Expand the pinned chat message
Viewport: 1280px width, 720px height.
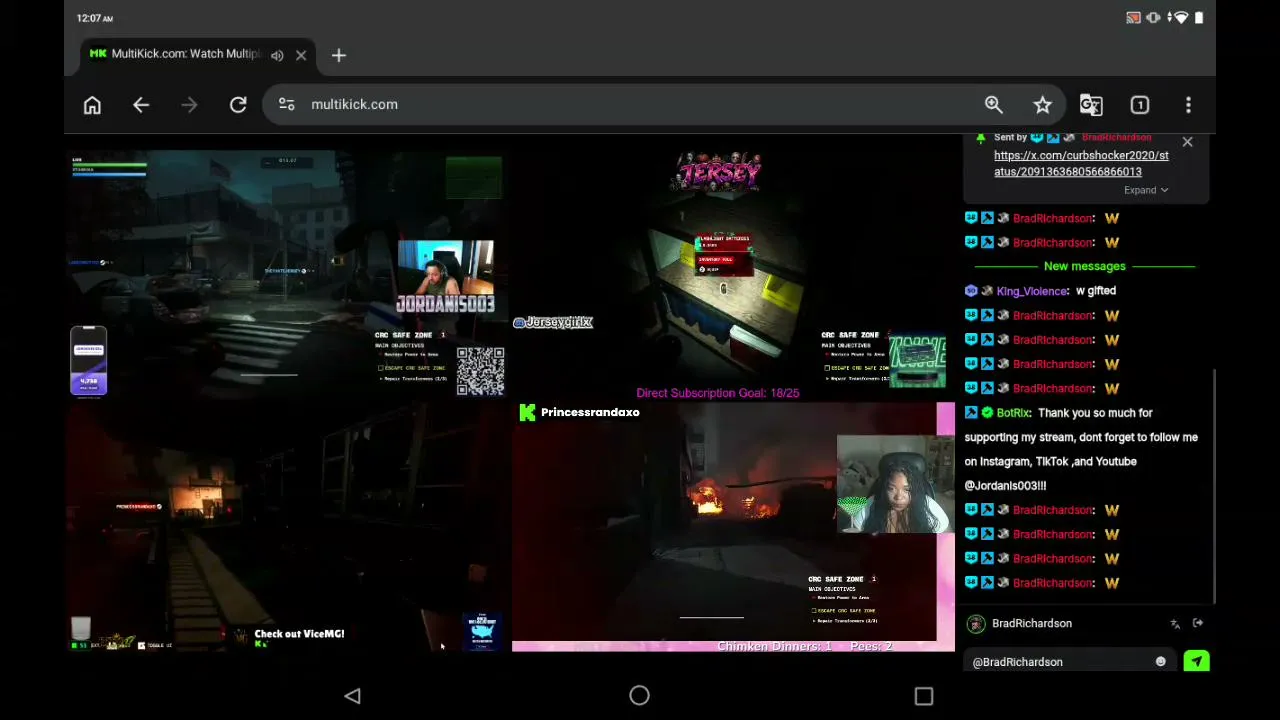coord(1146,190)
